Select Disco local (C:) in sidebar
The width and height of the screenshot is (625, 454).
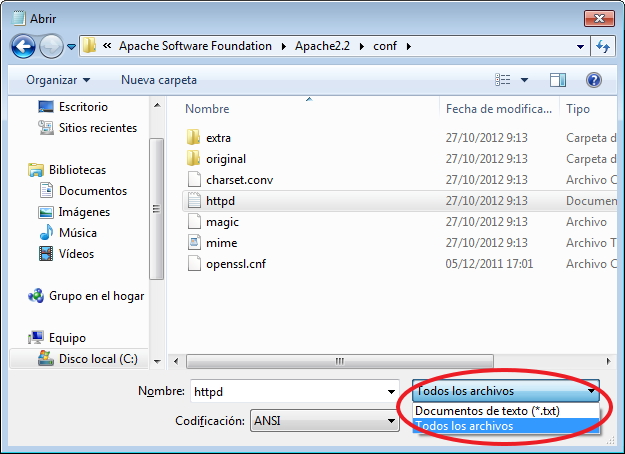98,359
